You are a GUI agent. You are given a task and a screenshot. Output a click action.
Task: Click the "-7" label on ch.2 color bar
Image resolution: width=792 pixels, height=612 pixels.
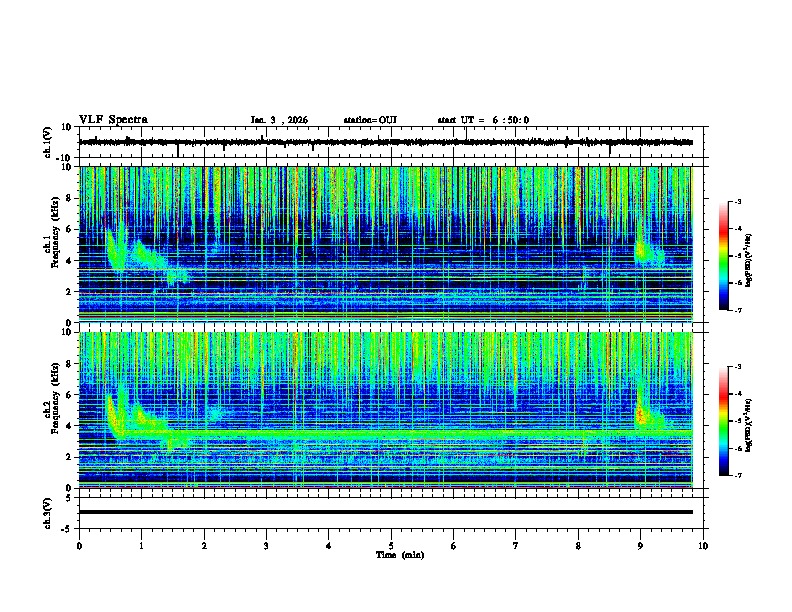tap(737, 475)
